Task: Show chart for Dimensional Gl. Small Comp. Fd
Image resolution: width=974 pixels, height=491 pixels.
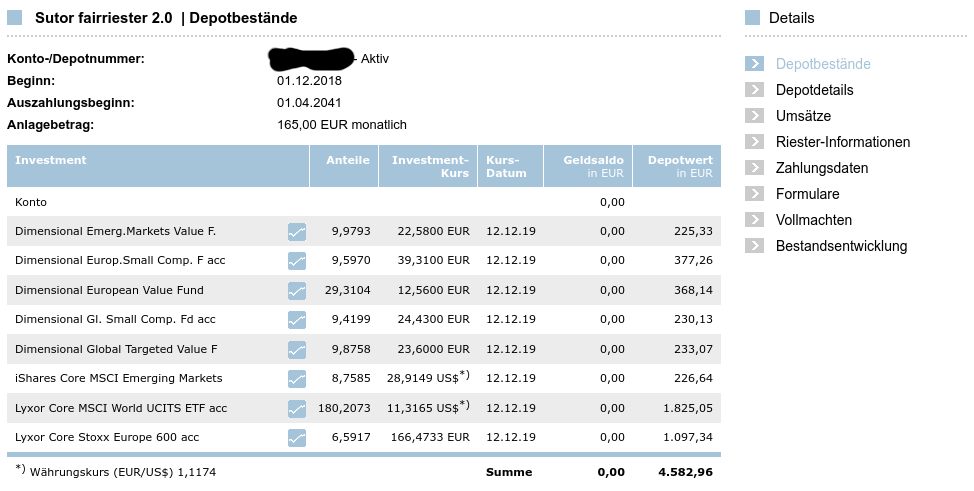Action: click(297, 320)
